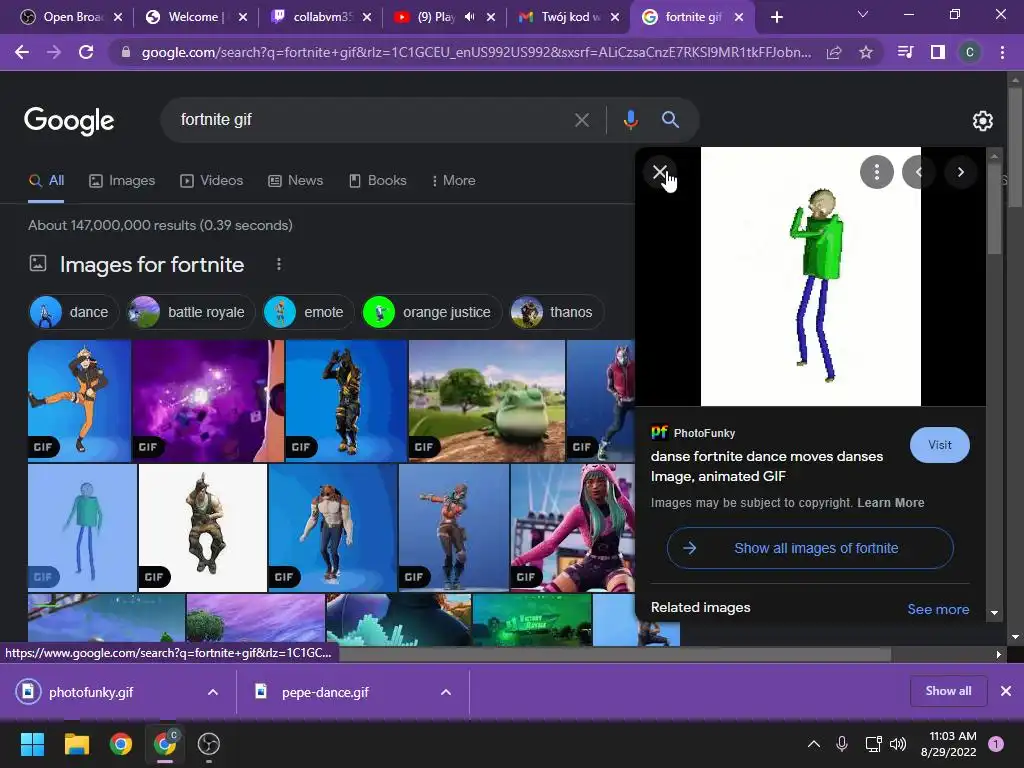Open the media control icon in toolbar

pyautogui.click(x=905, y=52)
